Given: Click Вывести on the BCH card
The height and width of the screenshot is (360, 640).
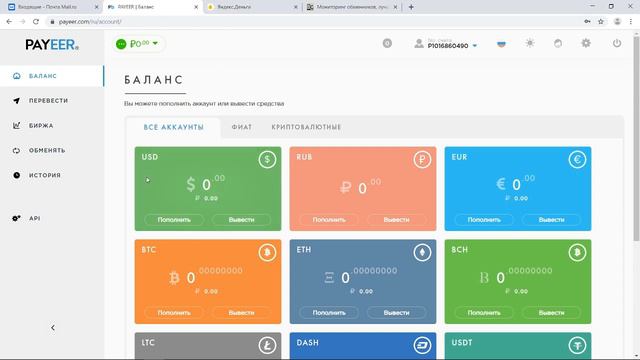Looking at the screenshot, I should pos(551,313).
